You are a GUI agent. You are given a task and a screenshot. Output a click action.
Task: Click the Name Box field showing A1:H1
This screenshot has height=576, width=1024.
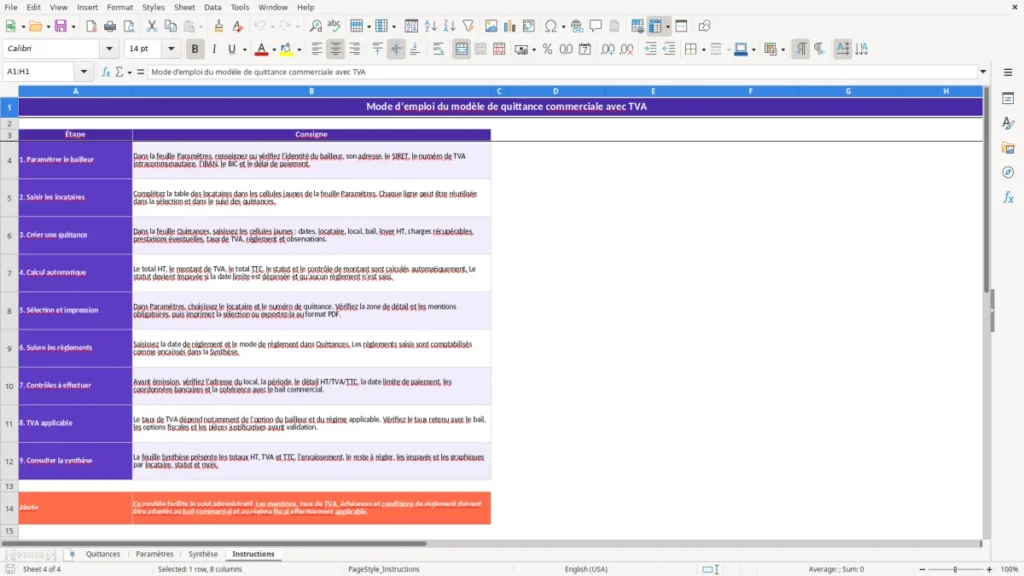tap(40, 72)
